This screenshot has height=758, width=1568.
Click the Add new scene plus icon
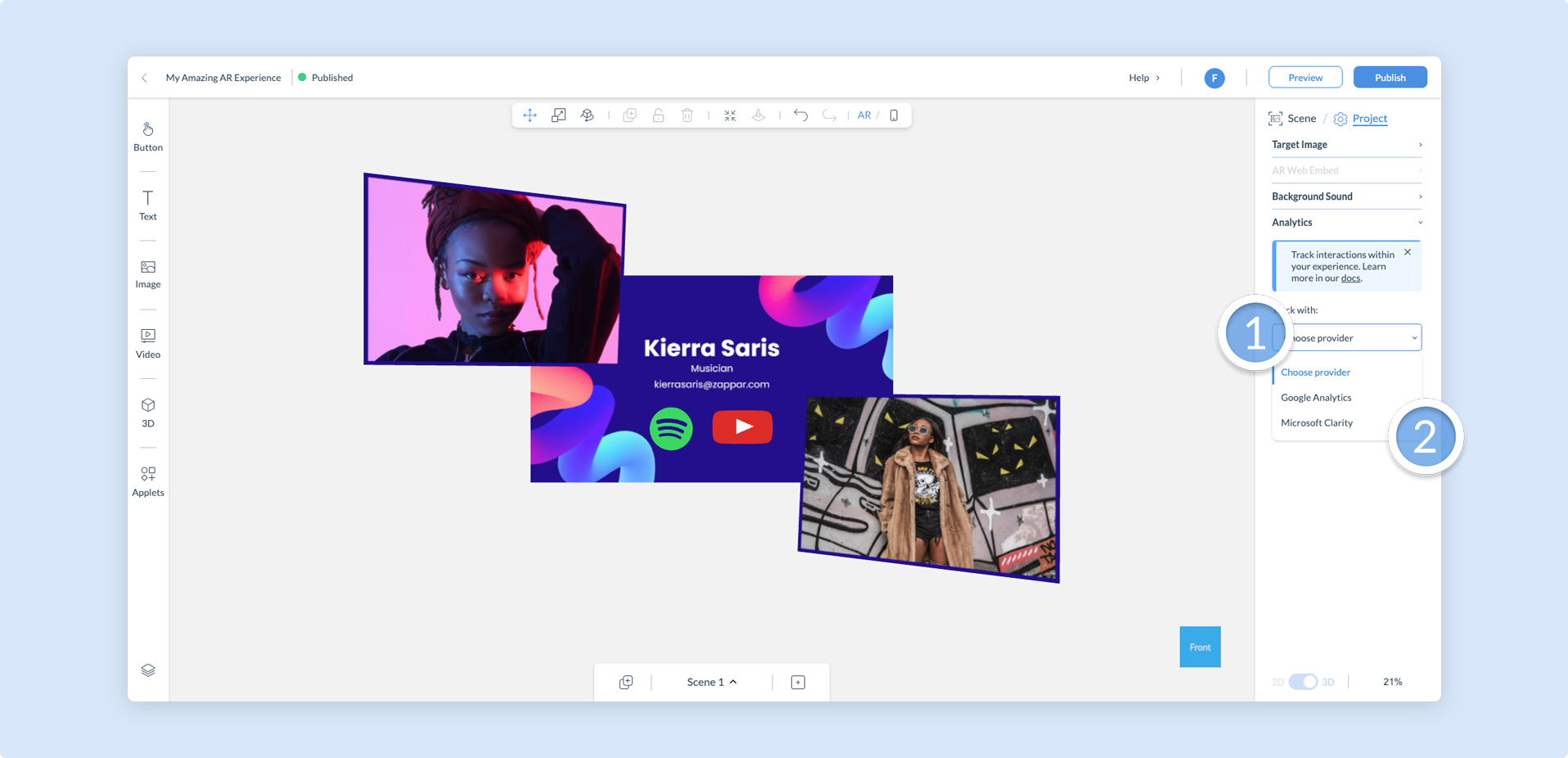pyautogui.click(x=798, y=682)
